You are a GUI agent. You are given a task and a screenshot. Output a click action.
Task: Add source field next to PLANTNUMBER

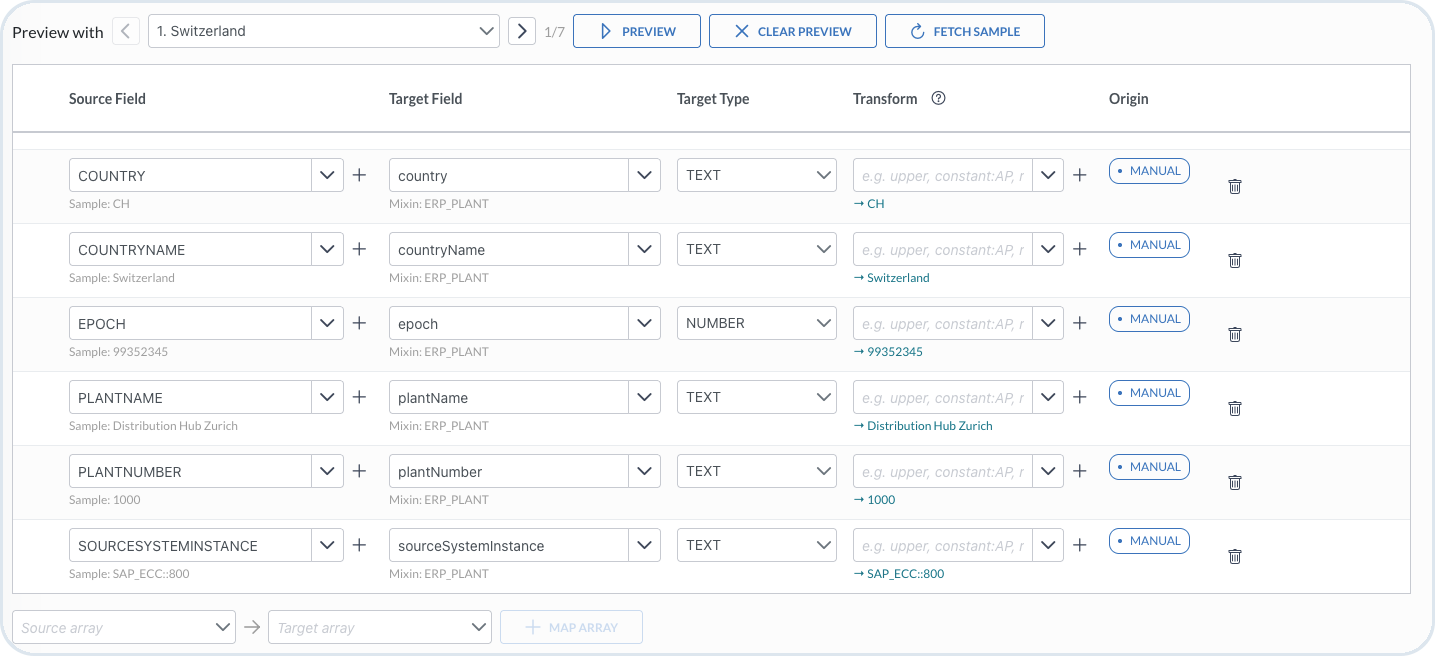click(x=360, y=471)
